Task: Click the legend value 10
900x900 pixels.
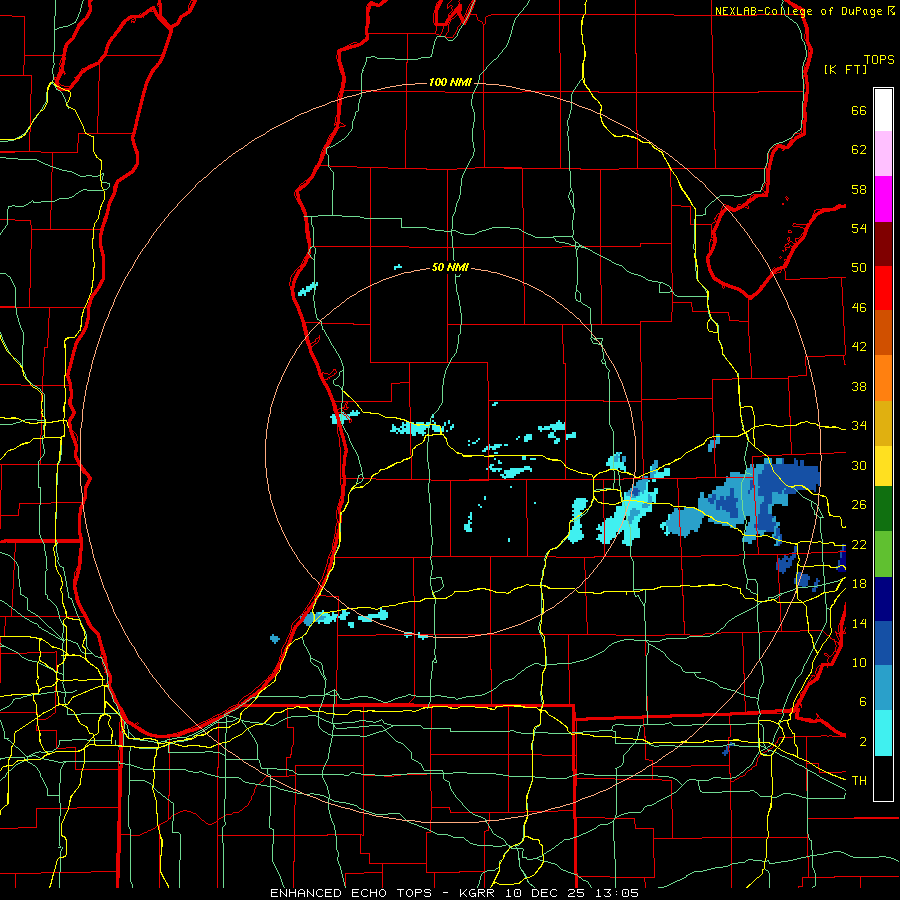Action: (859, 662)
